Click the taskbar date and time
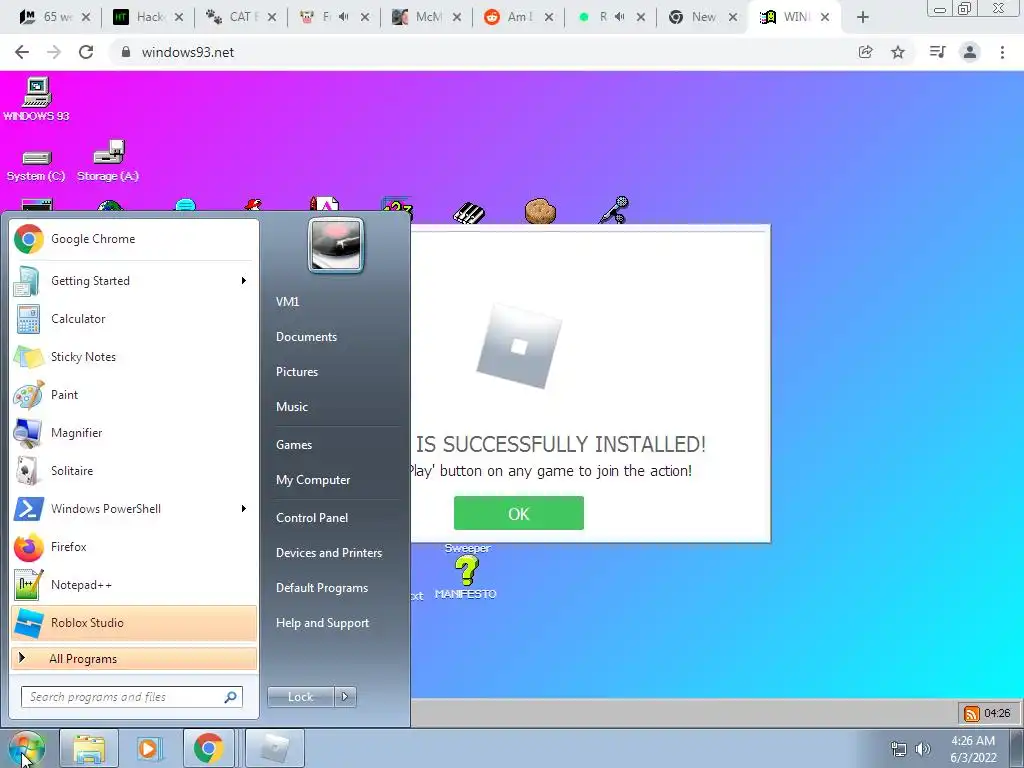 [x=973, y=749]
